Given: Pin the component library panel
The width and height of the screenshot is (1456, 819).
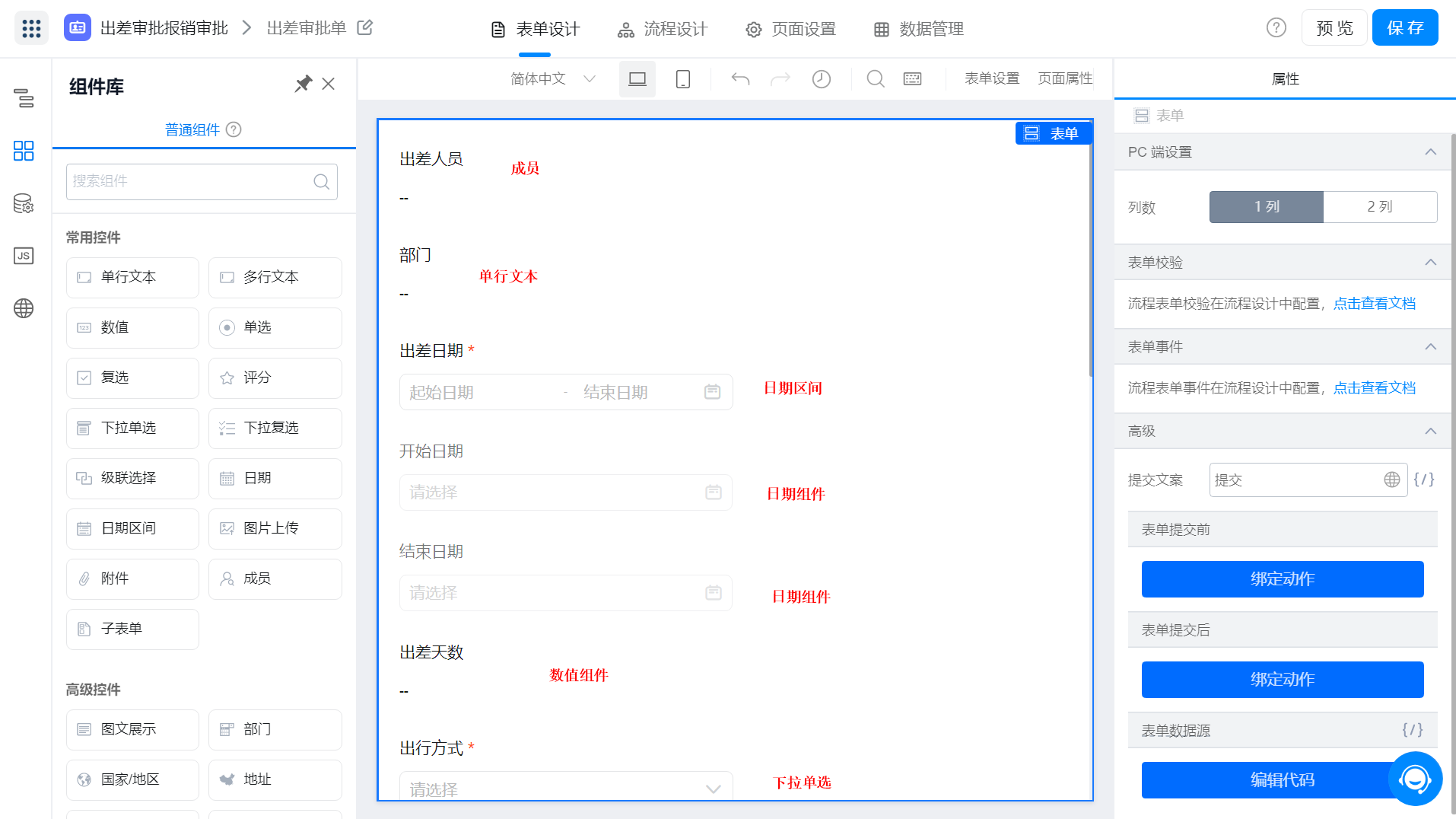Looking at the screenshot, I should (x=304, y=84).
